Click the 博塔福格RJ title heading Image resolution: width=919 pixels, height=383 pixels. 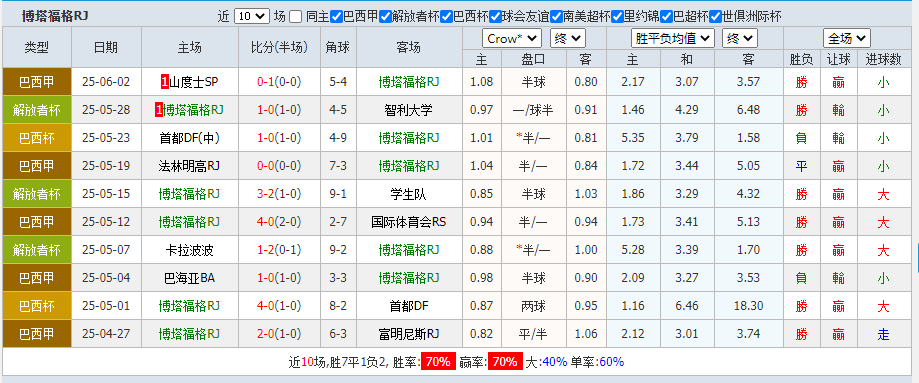pyautogui.click(x=55, y=16)
